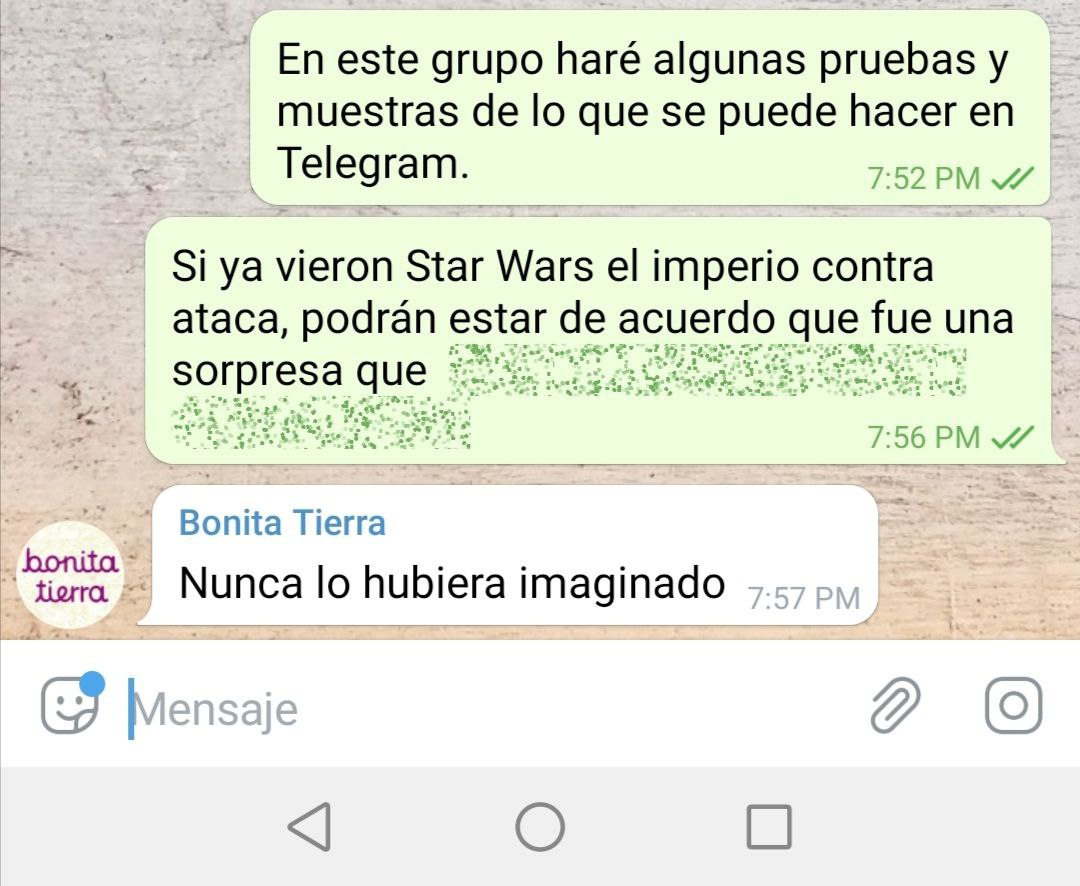This screenshot has width=1080, height=886.
Task: Tap the 7:52 PM timestamp
Action: click(923, 179)
